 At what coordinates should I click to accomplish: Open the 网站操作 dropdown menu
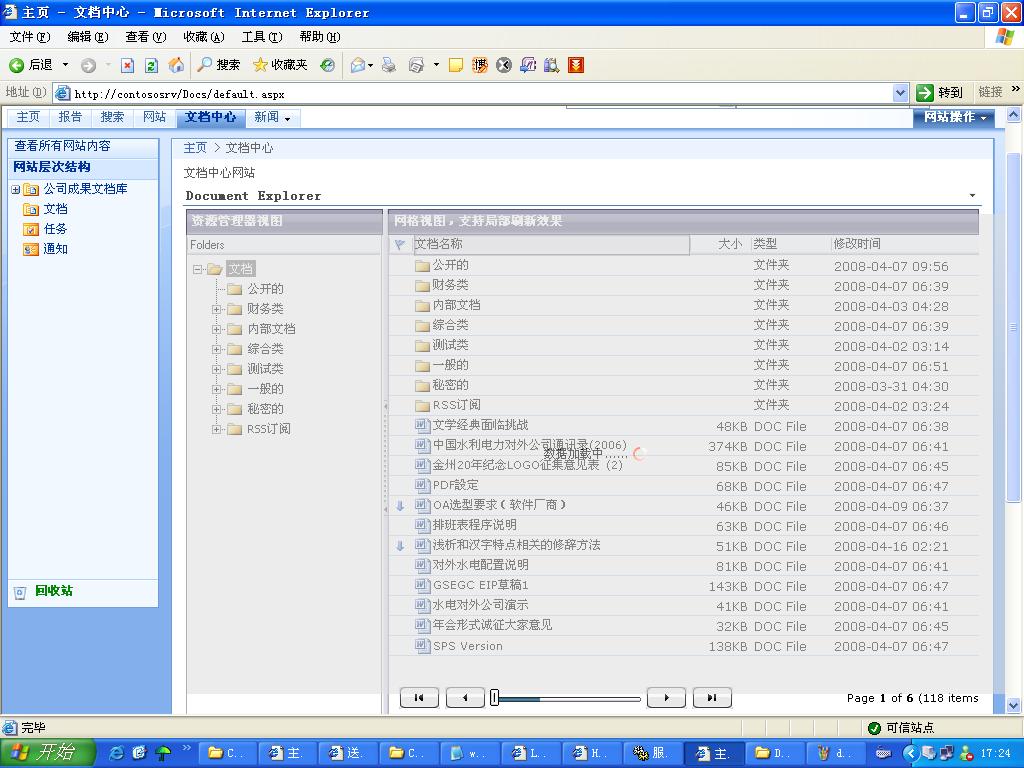point(953,117)
